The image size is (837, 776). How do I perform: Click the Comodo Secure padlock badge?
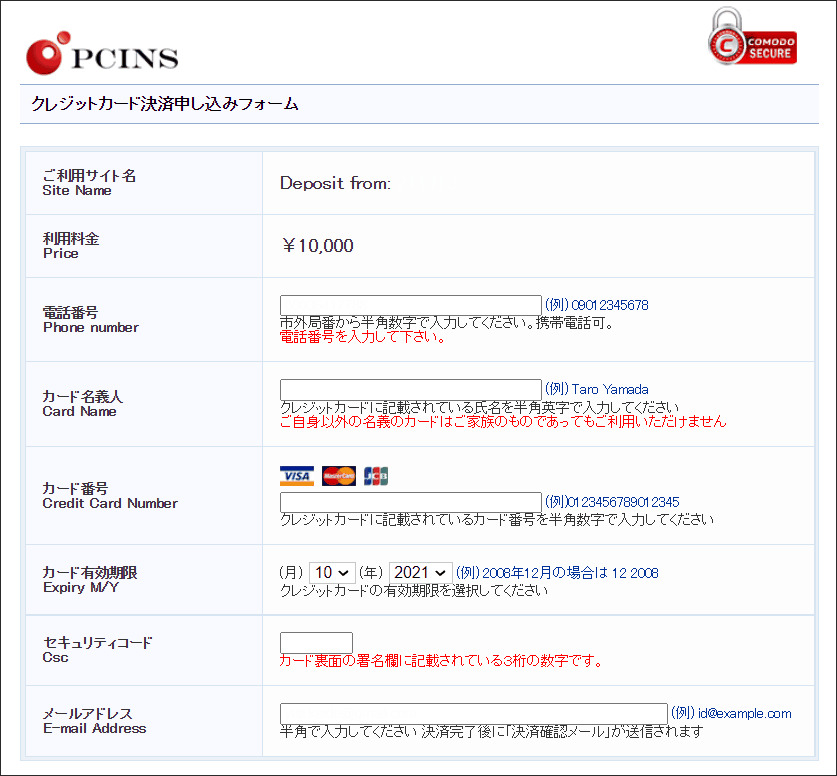tap(752, 40)
